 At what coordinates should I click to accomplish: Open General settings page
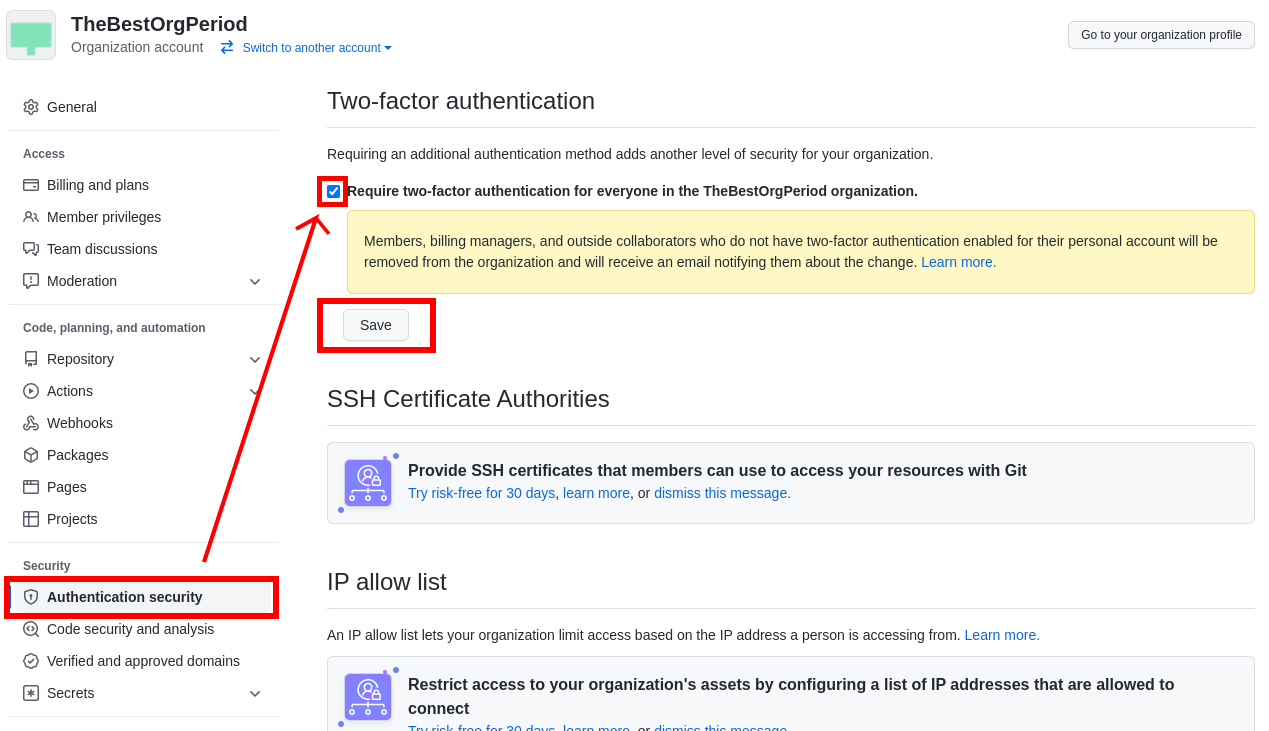pyautogui.click(x=143, y=107)
